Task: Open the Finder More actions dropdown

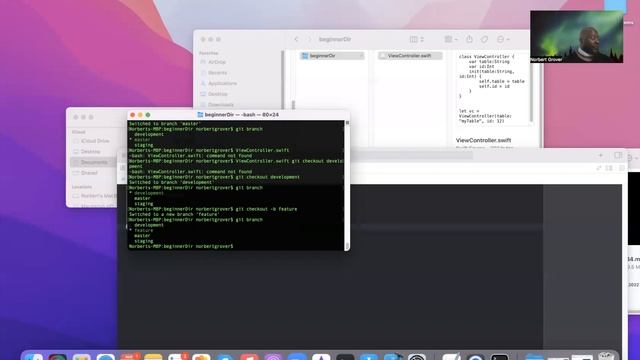Action: (x=503, y=39)
